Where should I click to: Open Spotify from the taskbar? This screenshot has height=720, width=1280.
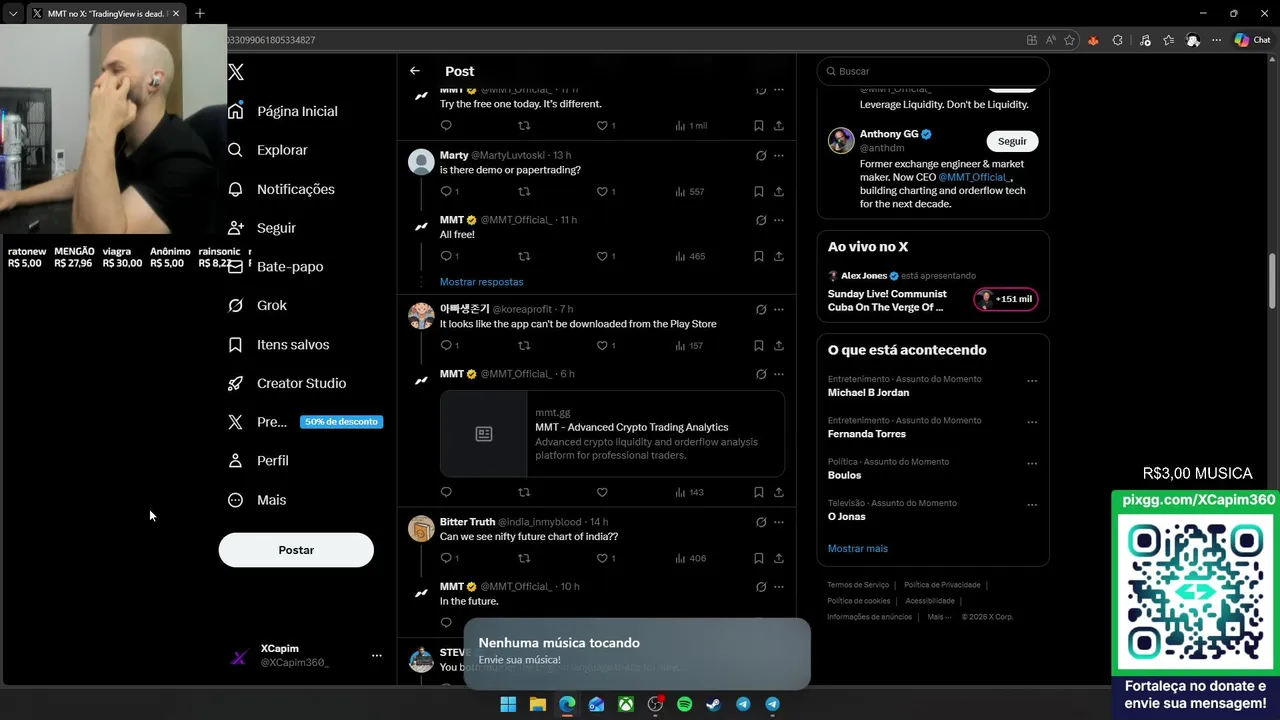tap(684, 704)
